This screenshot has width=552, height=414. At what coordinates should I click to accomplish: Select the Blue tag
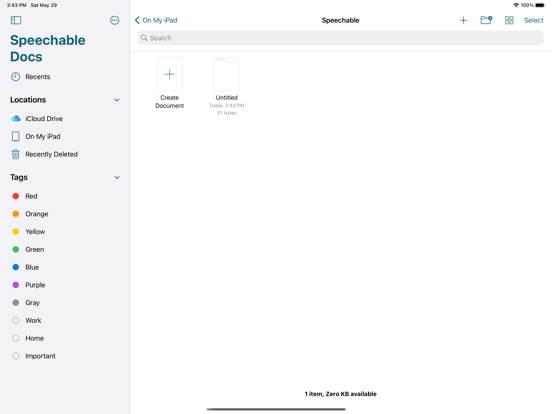(x=25, y=267)
